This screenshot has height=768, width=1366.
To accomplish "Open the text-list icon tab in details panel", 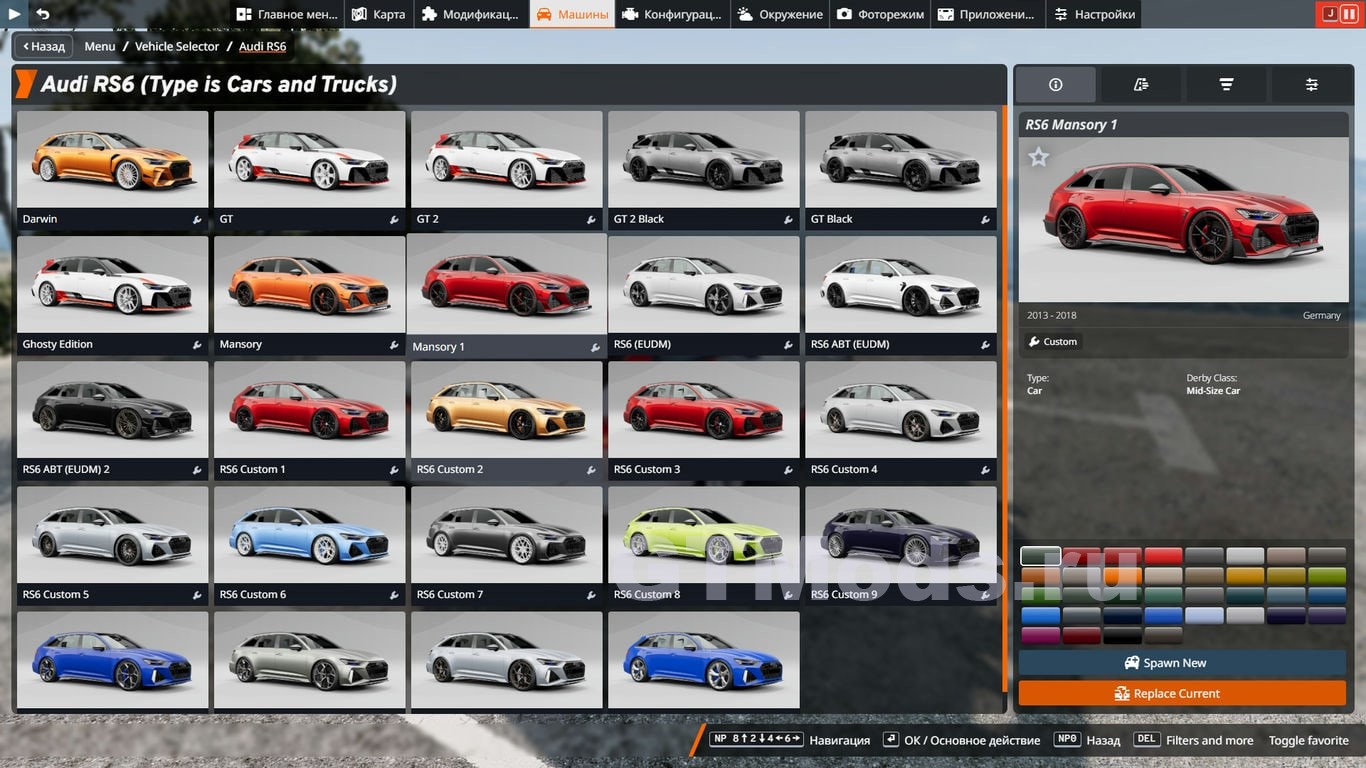I will coord(1141,85).
